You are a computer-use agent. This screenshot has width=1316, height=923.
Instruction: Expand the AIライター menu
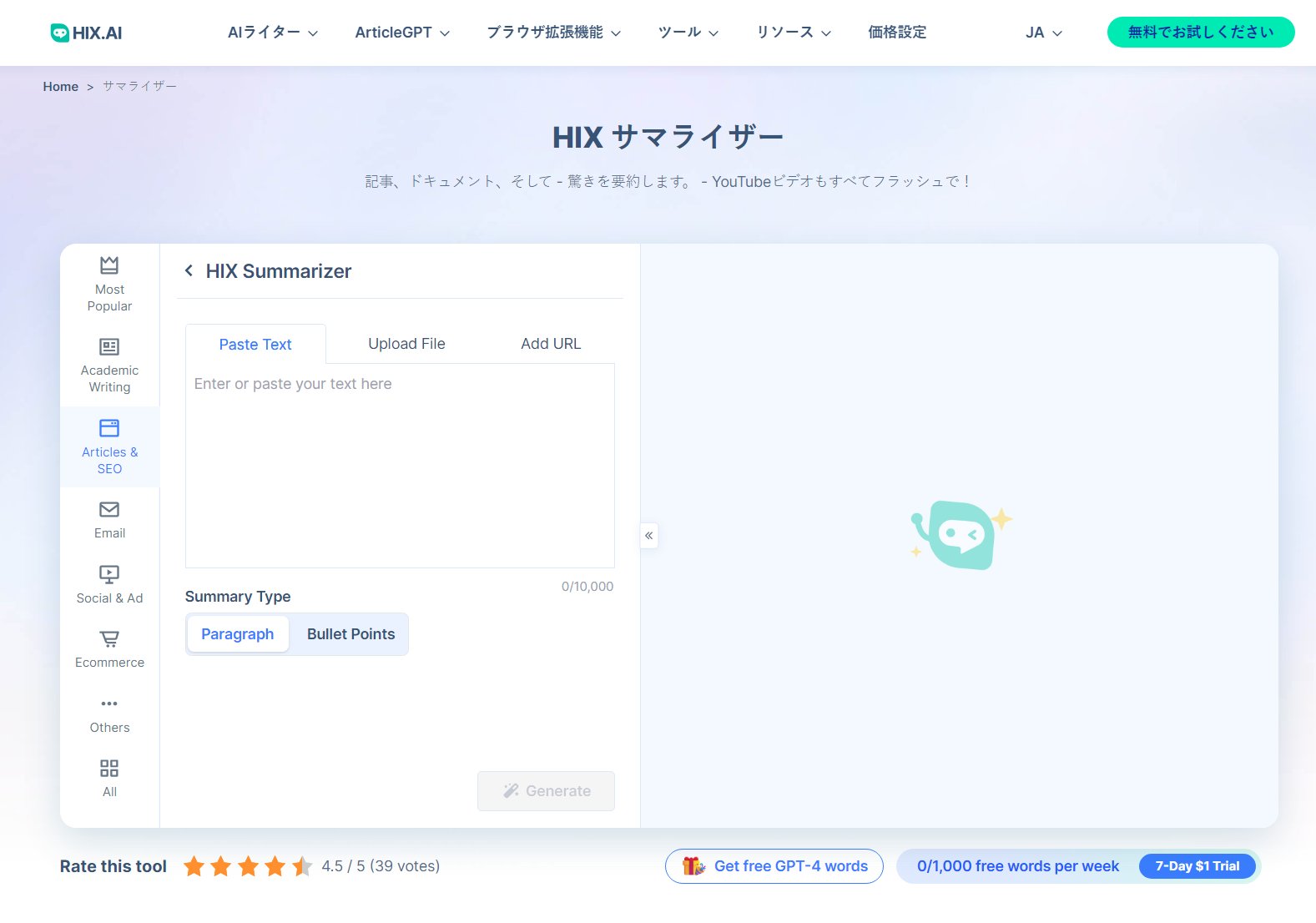pos(273,33)
